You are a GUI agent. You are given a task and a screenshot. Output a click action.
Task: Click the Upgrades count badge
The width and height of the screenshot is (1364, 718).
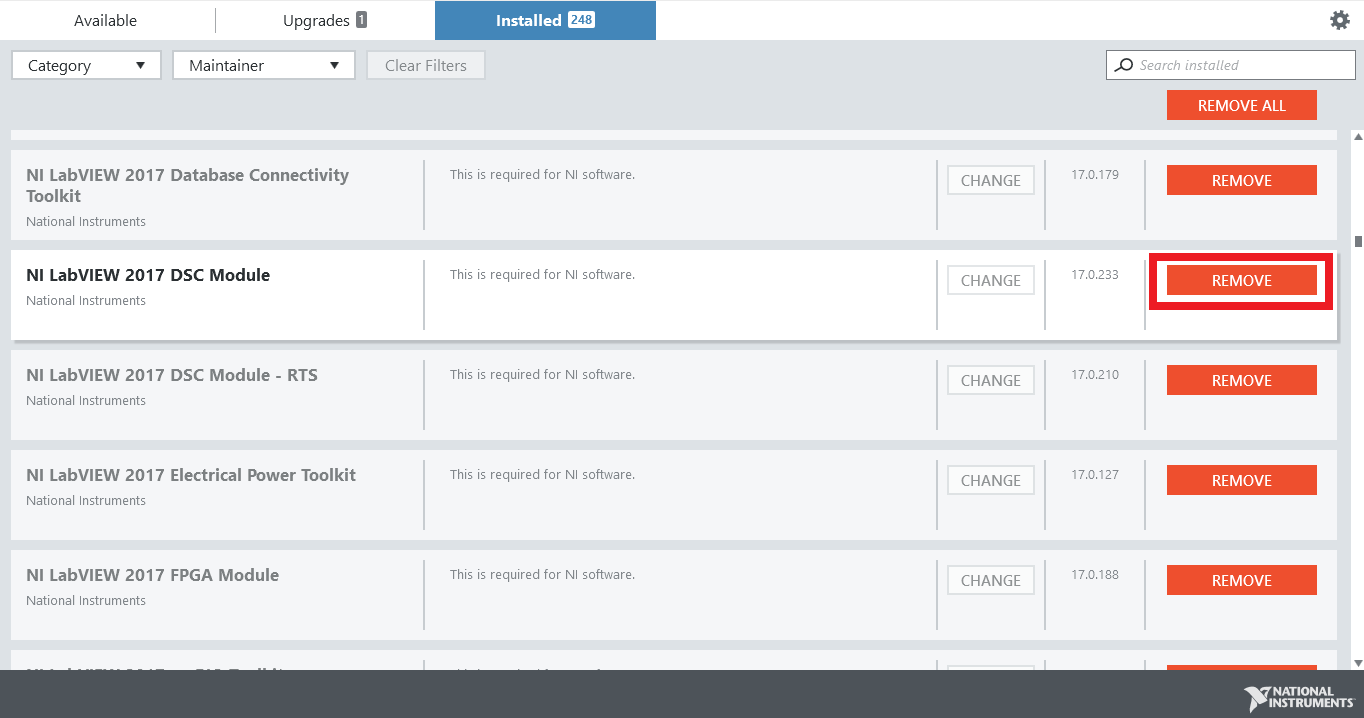tap(361, 20)
